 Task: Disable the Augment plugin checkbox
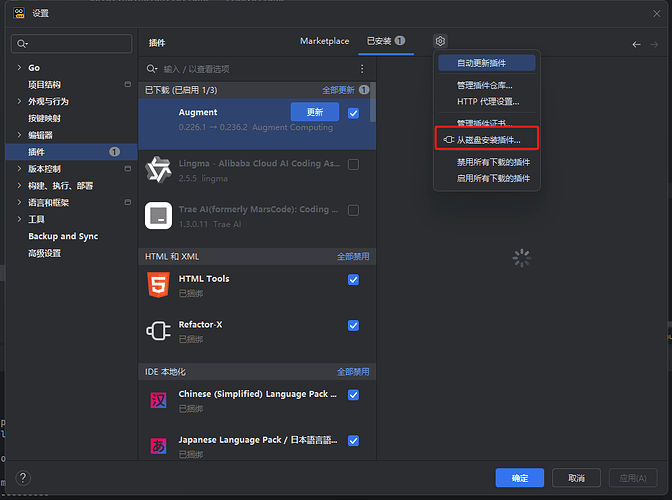click(354, 113)
